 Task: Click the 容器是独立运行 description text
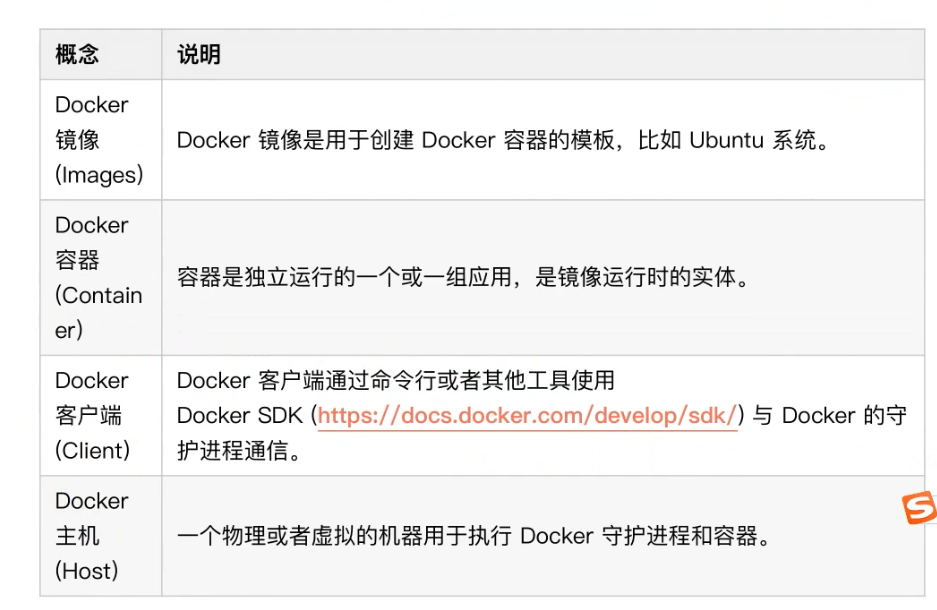tap(463, 277)
